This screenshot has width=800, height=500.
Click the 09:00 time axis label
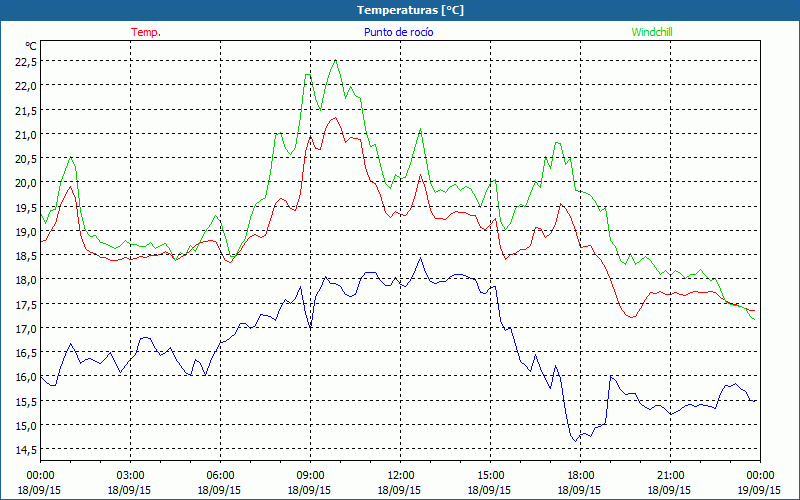coord(310,476)
